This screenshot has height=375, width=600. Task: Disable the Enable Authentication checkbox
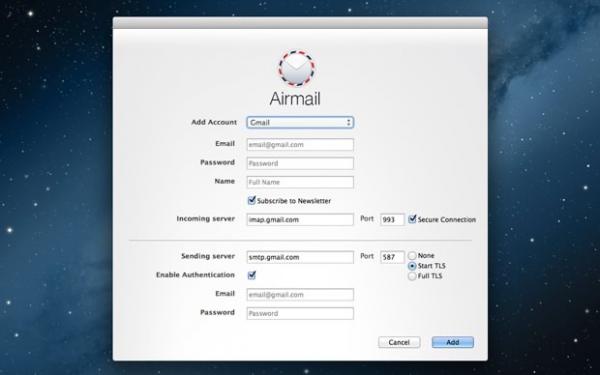coord(252,275)
